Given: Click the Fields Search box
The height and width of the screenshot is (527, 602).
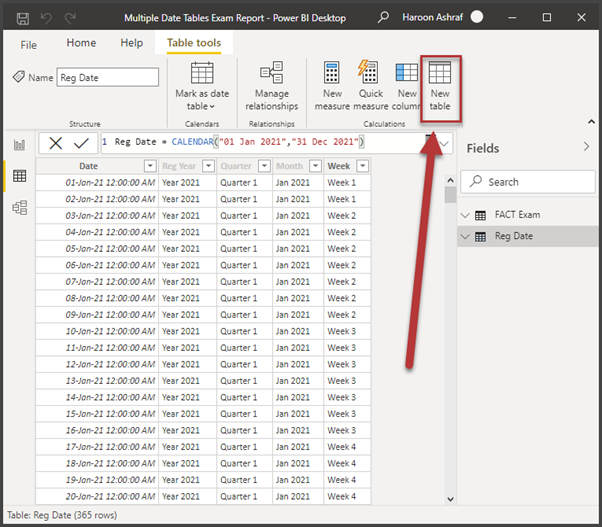Looking at the screenshot, I should coord(528,182).
